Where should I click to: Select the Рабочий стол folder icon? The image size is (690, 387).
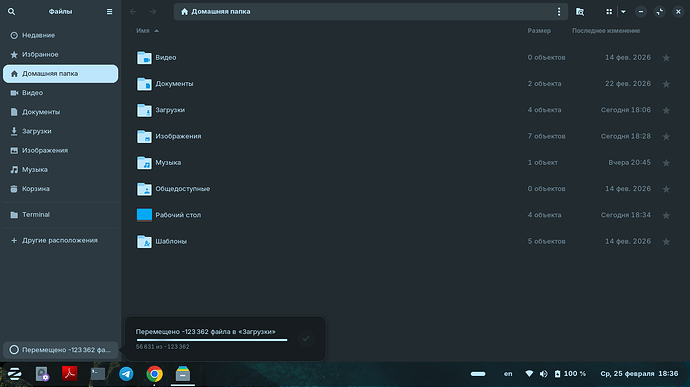click(144, 215)
